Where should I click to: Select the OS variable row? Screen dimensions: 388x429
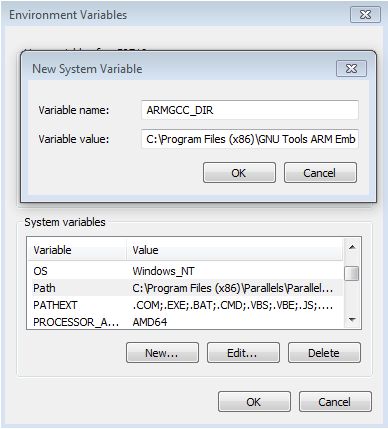pyautogui.click(x=187, y=271)
